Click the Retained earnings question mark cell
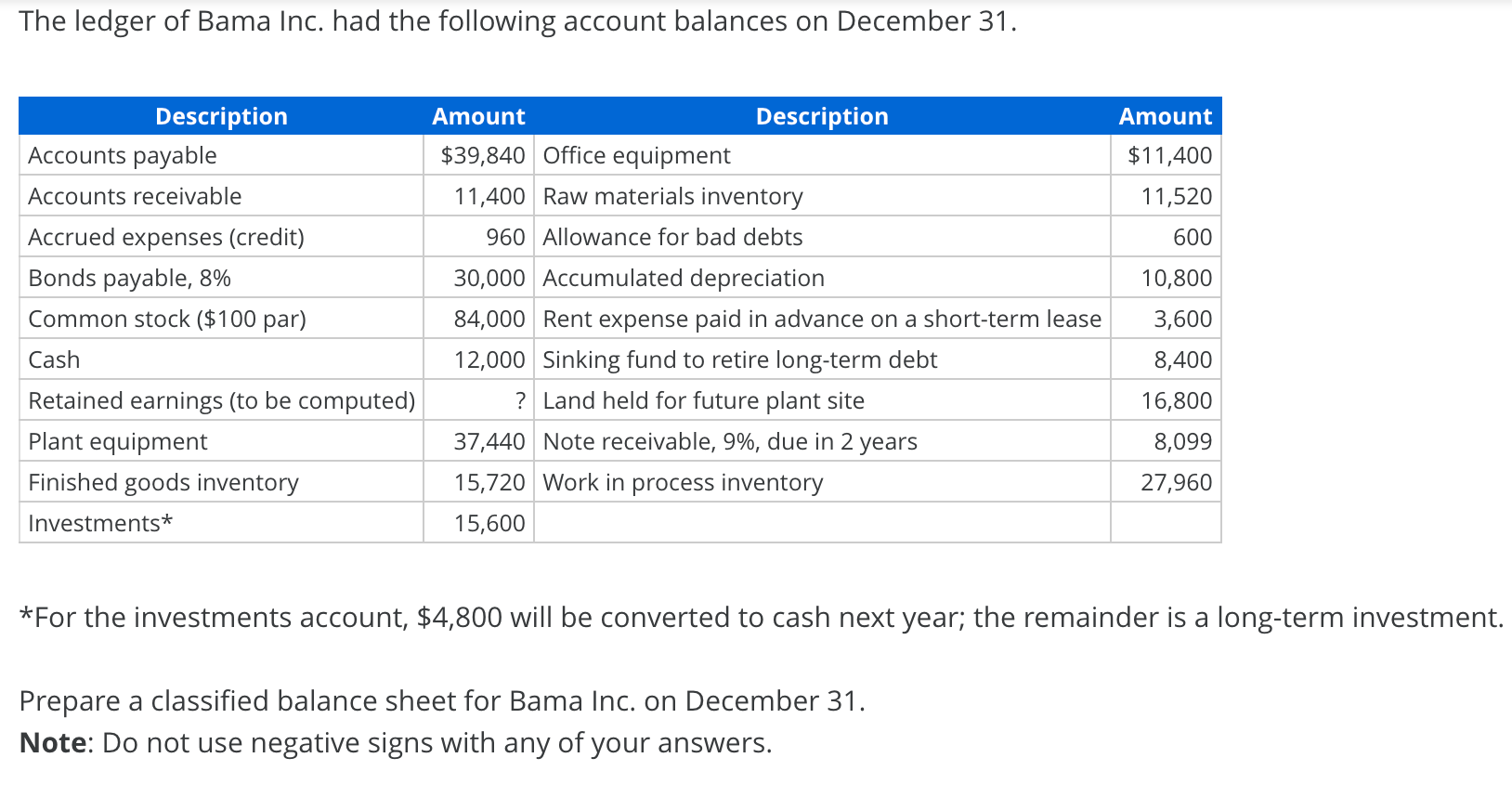Screen dimensions: 1512x810 [521, 400]
